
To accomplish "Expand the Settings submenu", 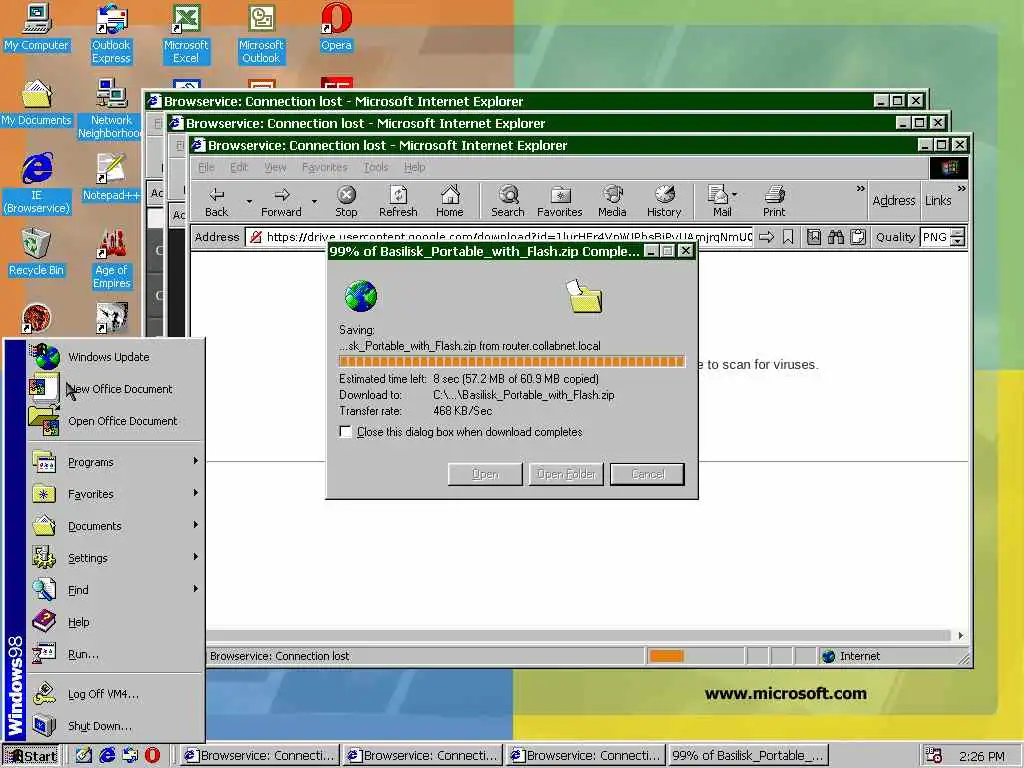I will point(116,558).
